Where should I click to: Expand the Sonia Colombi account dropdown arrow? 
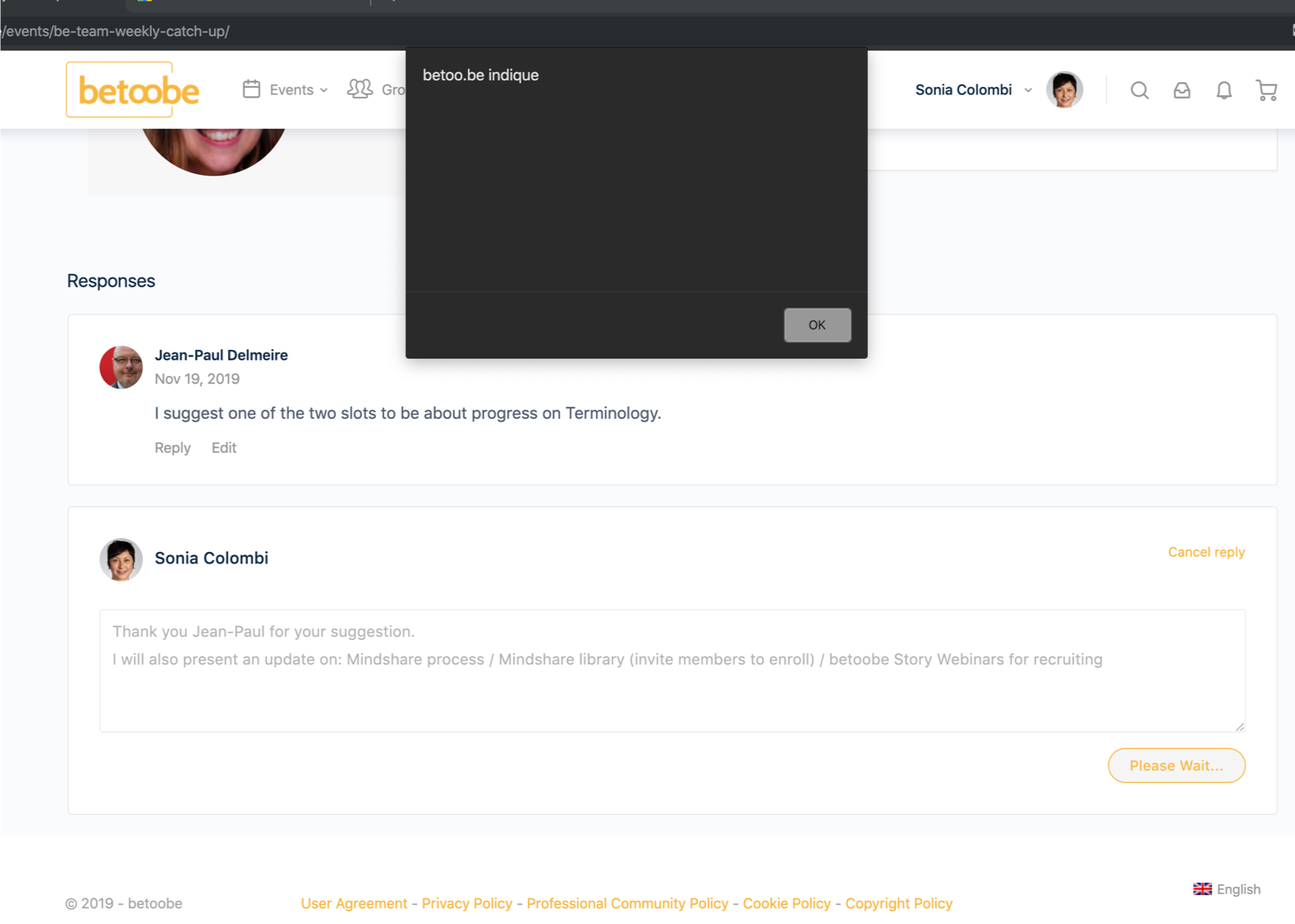1028,90
